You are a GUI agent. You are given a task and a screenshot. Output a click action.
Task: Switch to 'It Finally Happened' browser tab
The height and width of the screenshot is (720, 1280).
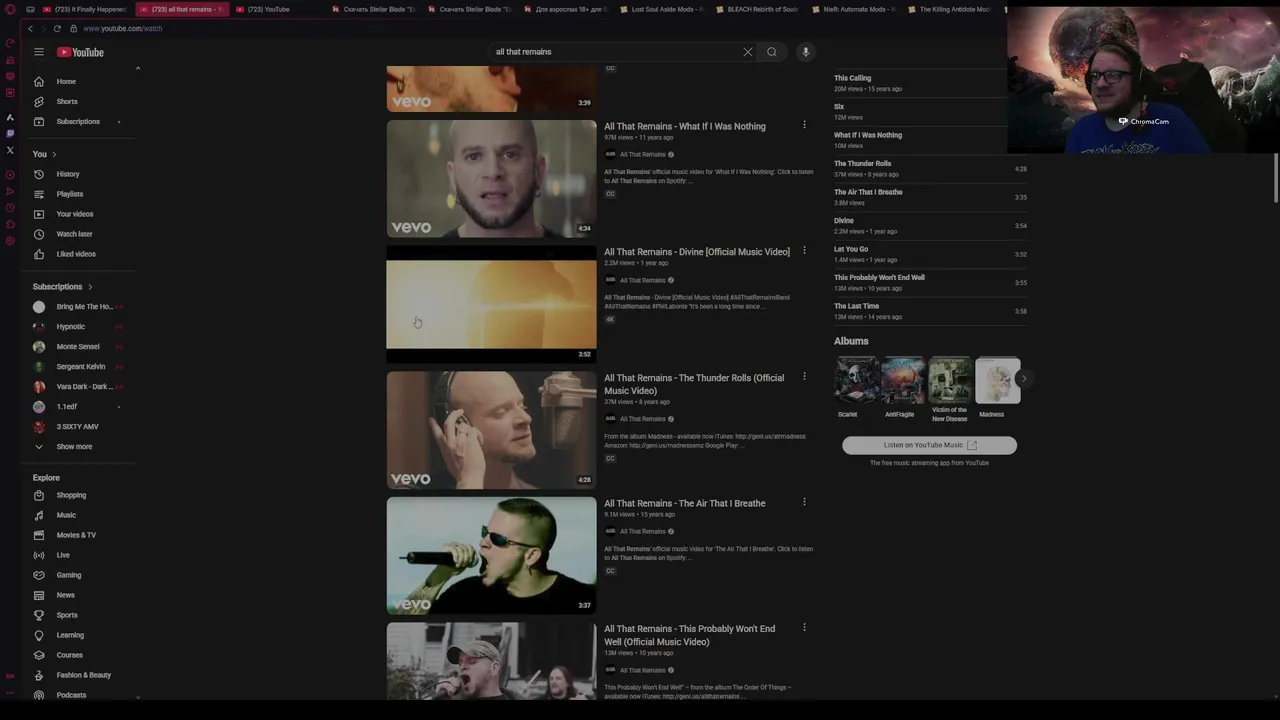(x=85, y=9)
